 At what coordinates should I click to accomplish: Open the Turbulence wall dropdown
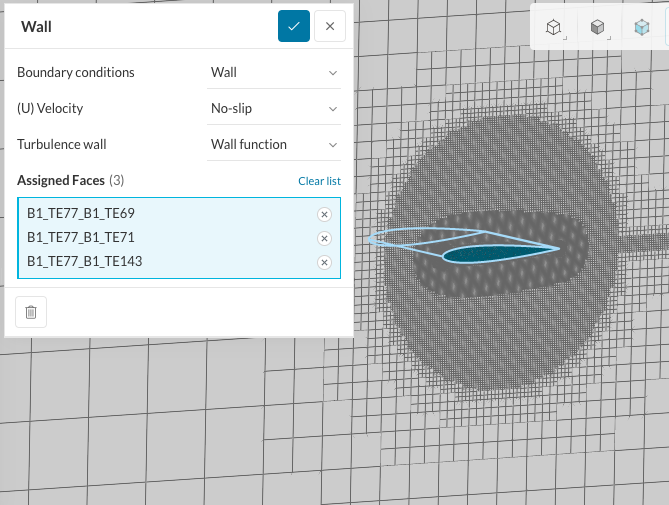click(274, 144)
